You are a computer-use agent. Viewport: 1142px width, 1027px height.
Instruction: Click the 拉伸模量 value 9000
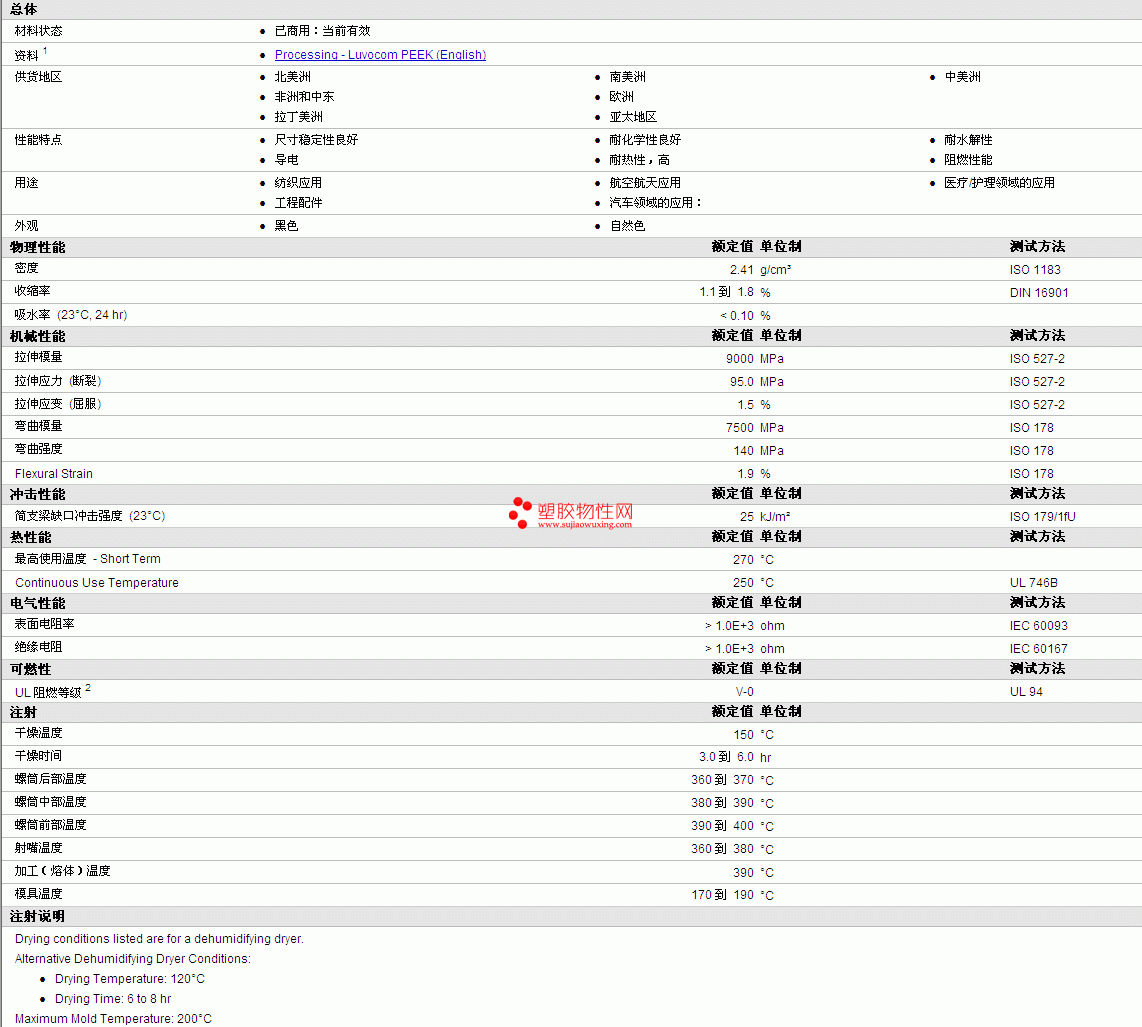click(x=740, y=358)
